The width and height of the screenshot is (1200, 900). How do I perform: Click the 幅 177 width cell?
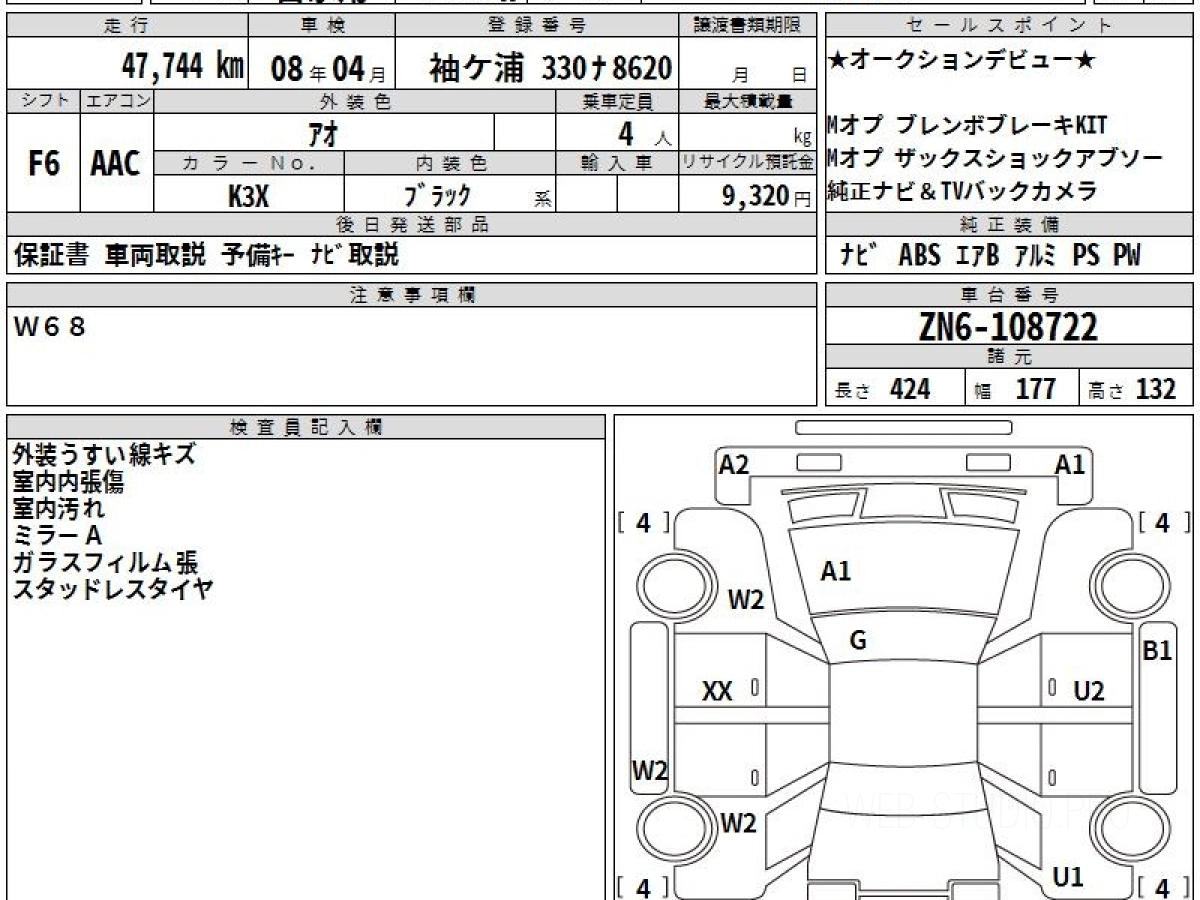pyautogui.click(x=1022, y=388)
